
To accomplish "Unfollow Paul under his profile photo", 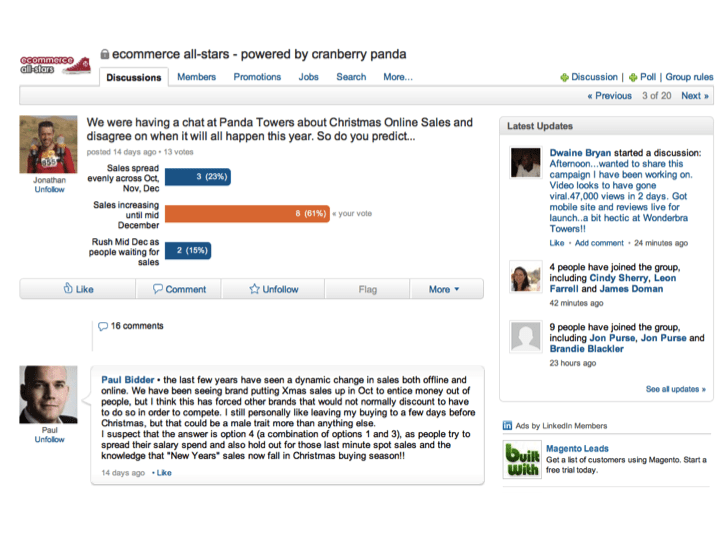I will point(49,439).
